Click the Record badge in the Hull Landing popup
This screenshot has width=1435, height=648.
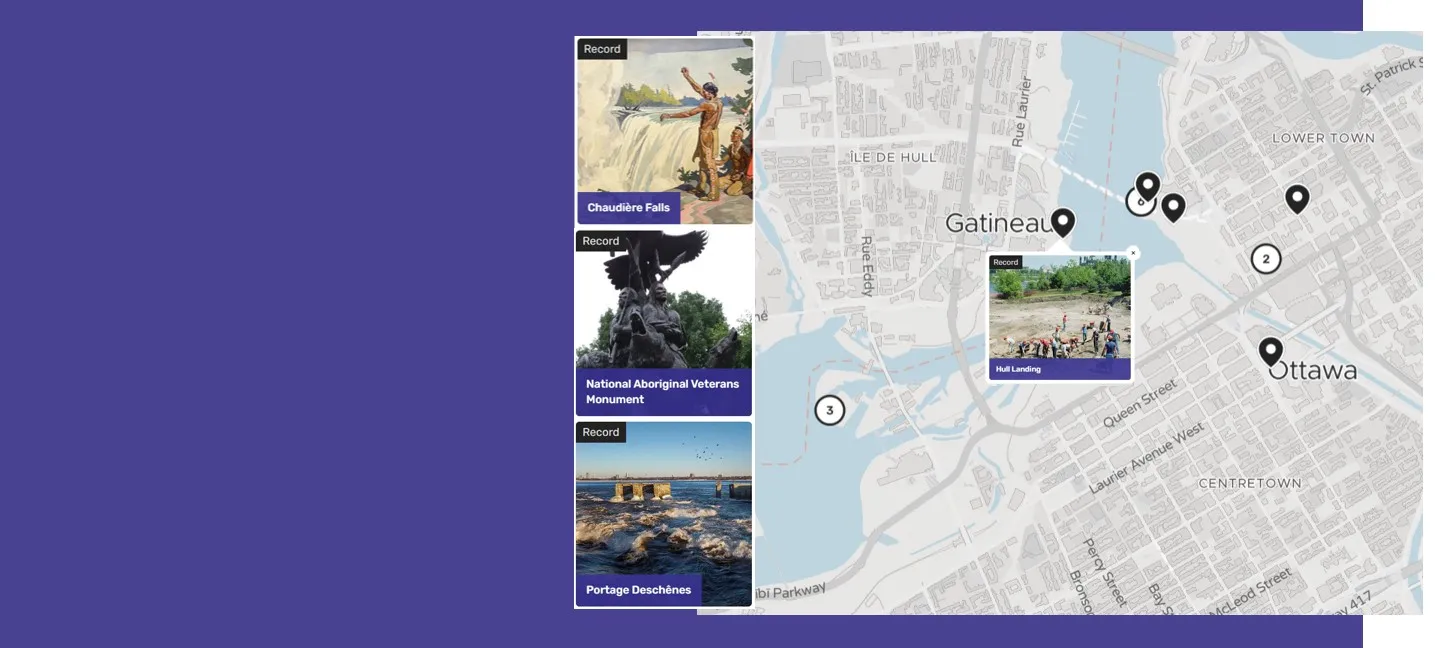click(1005, 262)
